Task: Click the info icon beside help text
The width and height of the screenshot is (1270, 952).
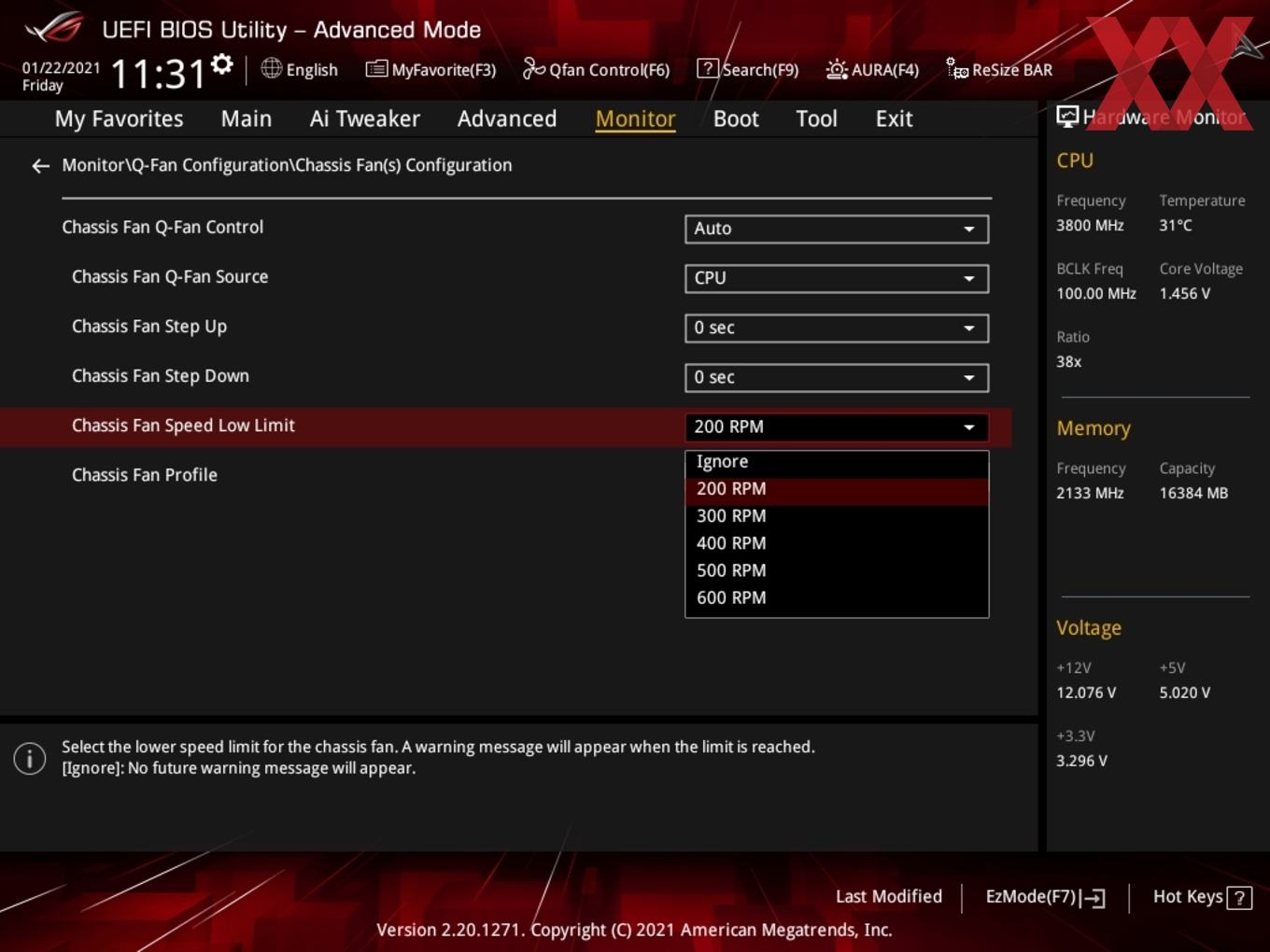Action: 30,758
